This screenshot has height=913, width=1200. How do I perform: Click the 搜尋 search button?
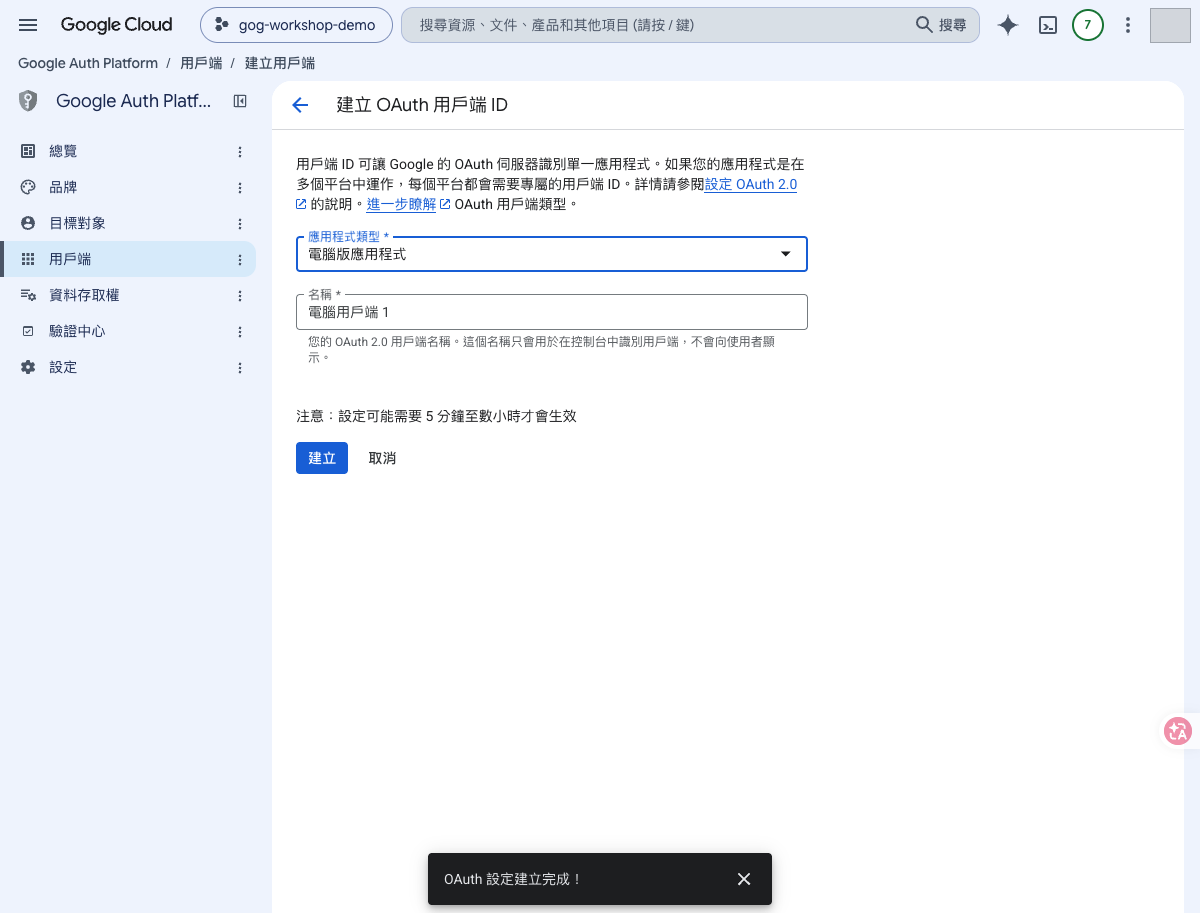coord(942,25)
